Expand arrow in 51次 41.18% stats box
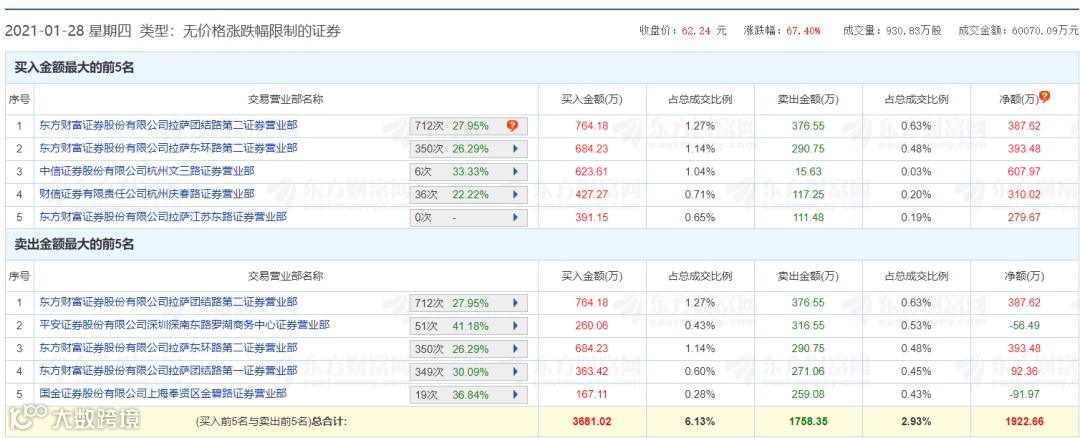 [x=516, y=325]
